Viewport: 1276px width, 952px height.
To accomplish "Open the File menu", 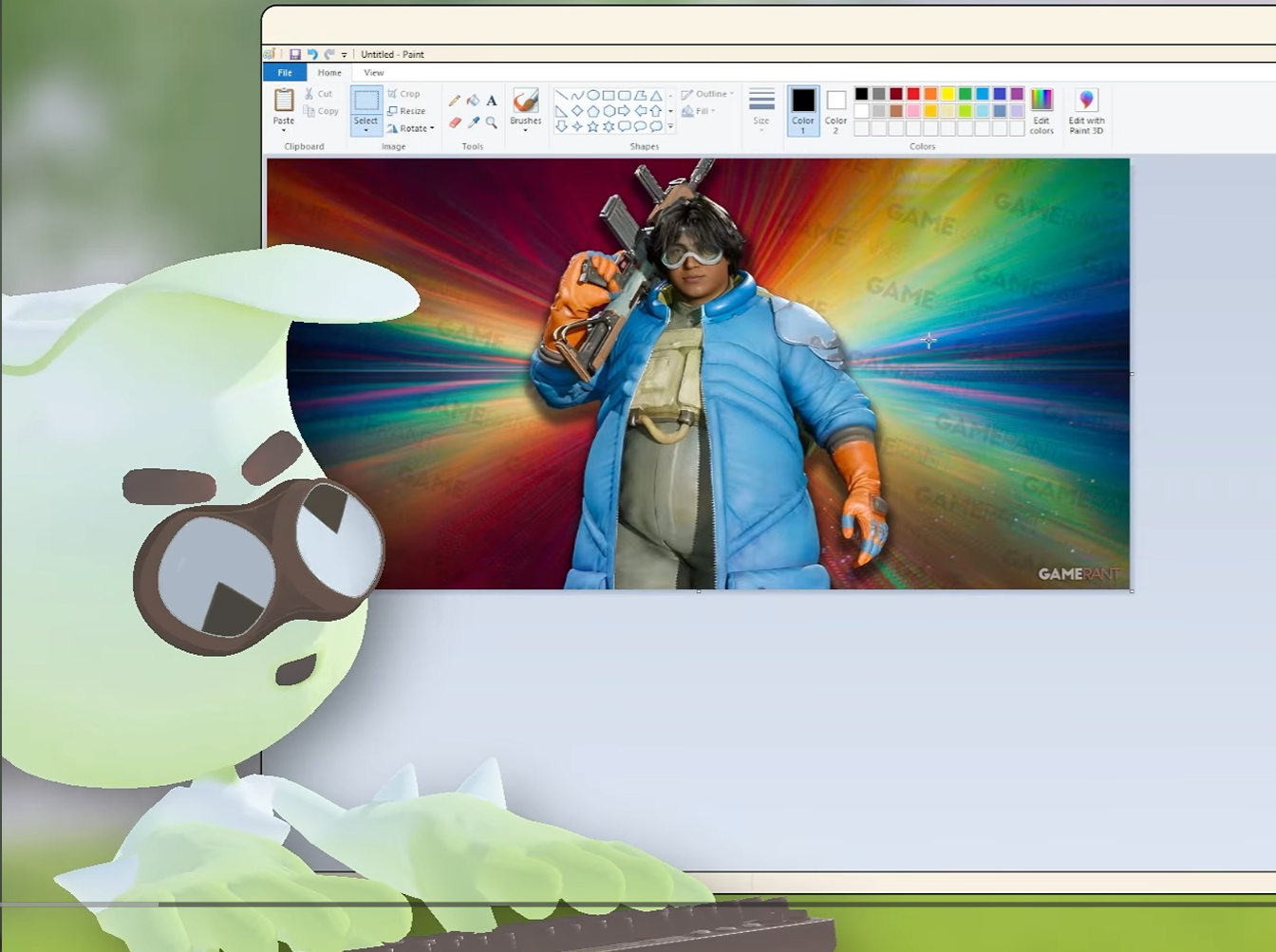I will tap(284, 72).
